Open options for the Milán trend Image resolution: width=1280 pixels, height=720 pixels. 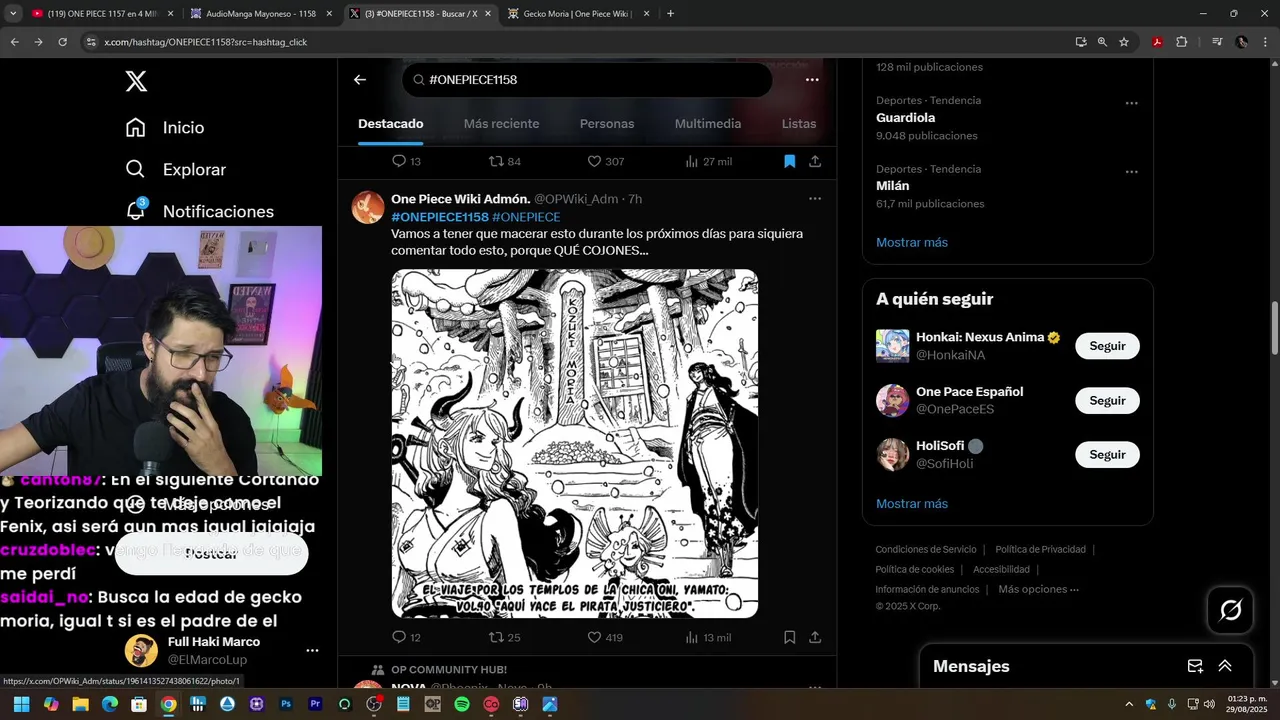pos(1131,172)
